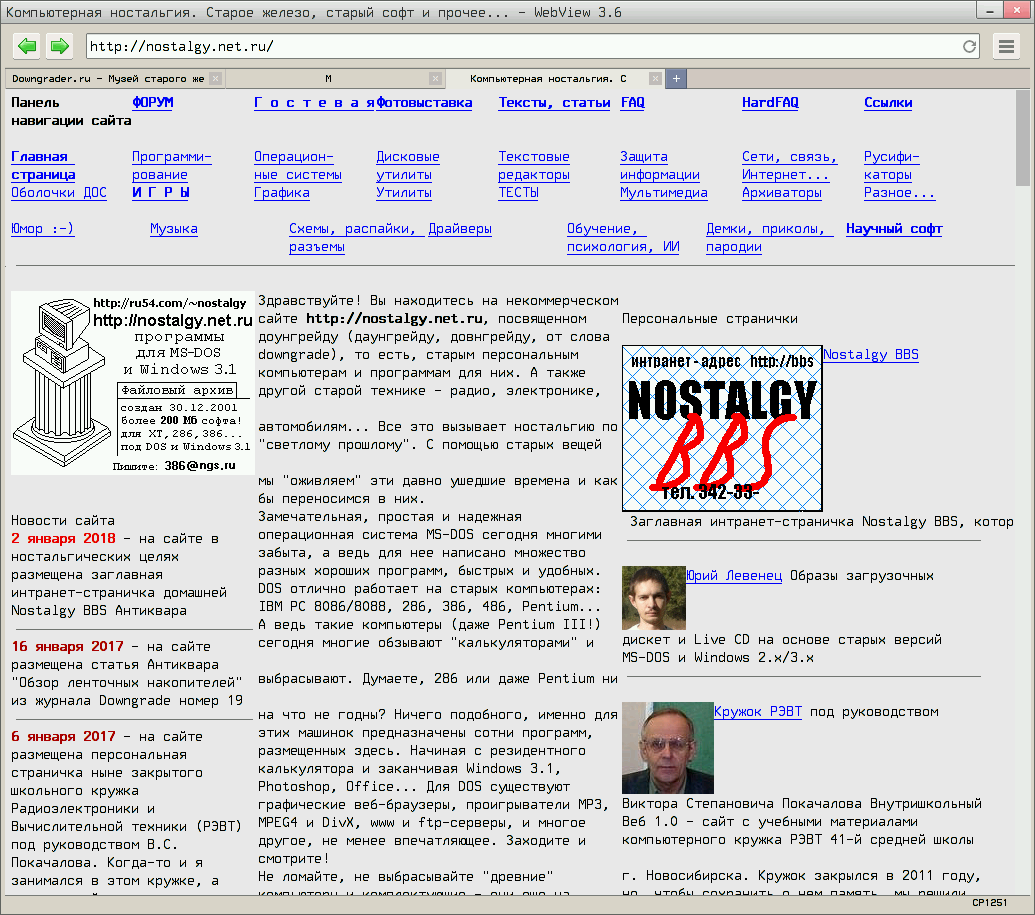Image resolution: width=1035 pixels, height=915 pixels.
Task: Visit the Главная страница link
Action: click(x=41, y=165)
